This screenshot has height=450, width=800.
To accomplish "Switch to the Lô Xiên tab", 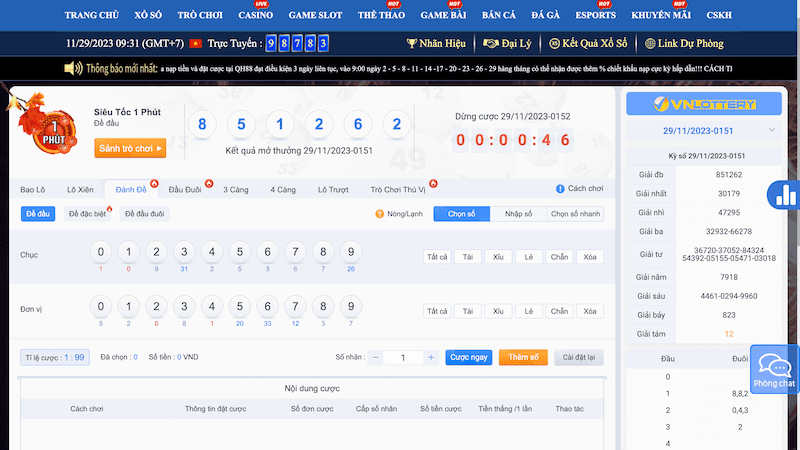I will pos(79,189).
